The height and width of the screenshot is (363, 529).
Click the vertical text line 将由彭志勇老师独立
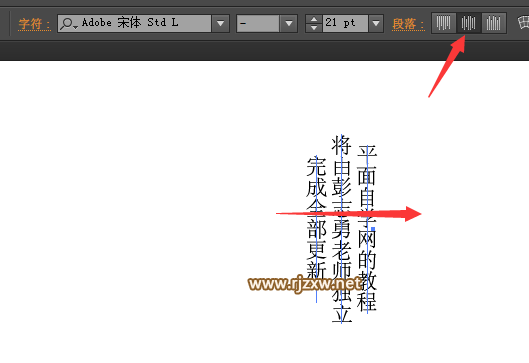coord(341,229)
